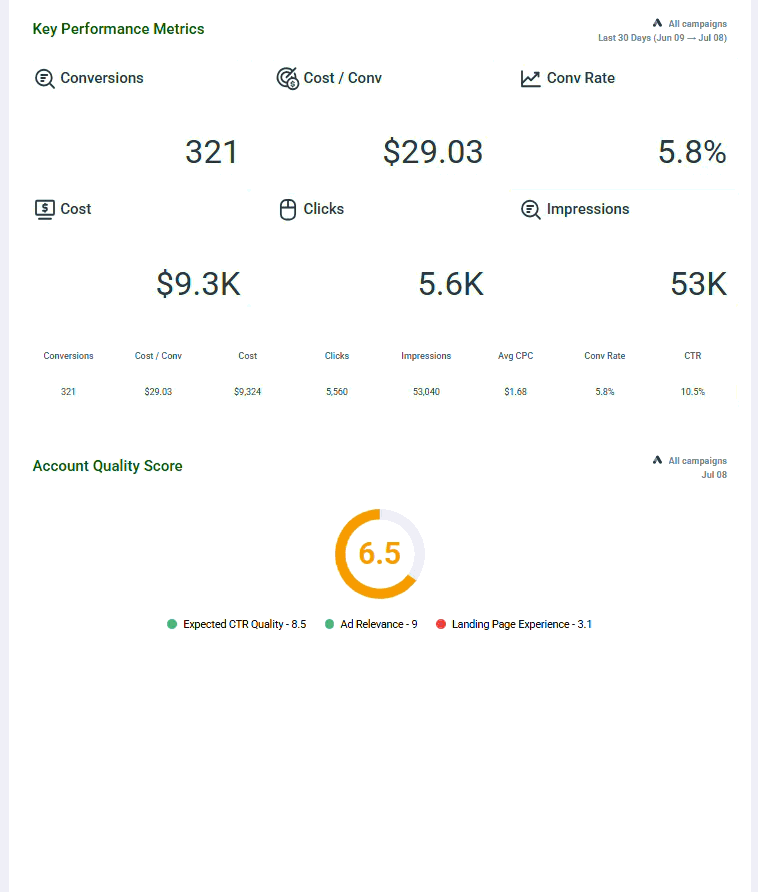Click the red Landing Page Experience legend dot

point(440,624)
